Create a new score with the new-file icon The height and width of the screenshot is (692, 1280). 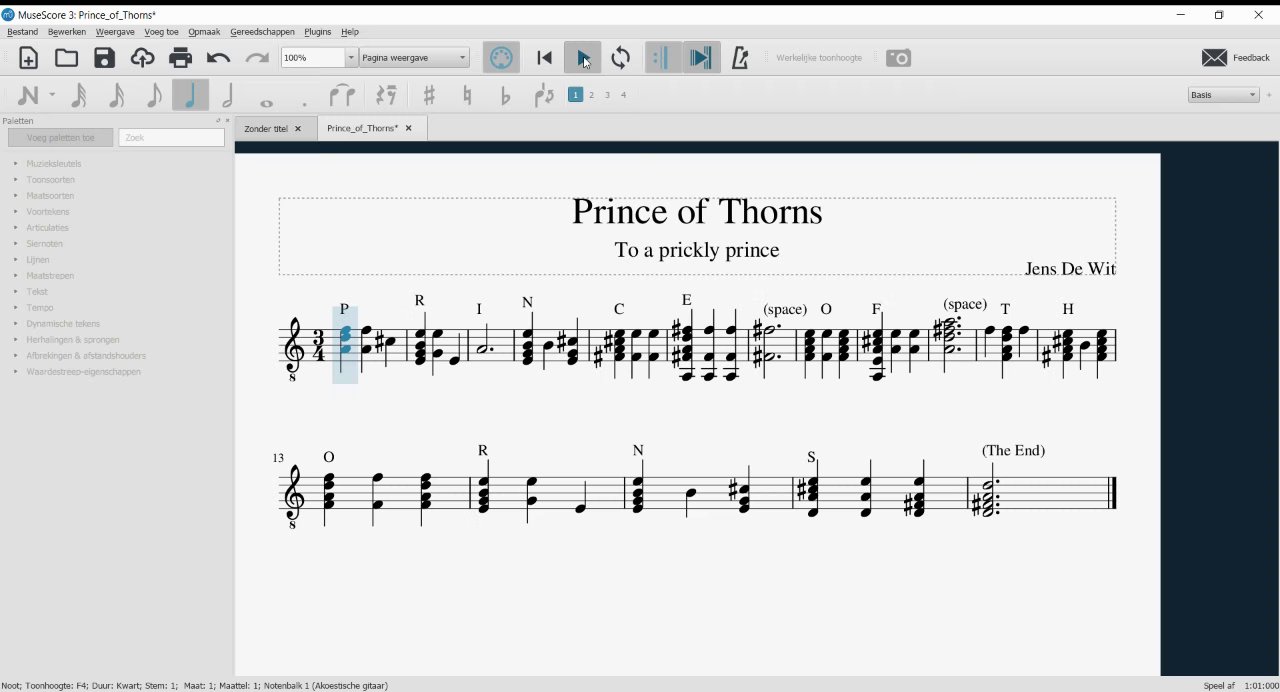click(x=28, y=58)
